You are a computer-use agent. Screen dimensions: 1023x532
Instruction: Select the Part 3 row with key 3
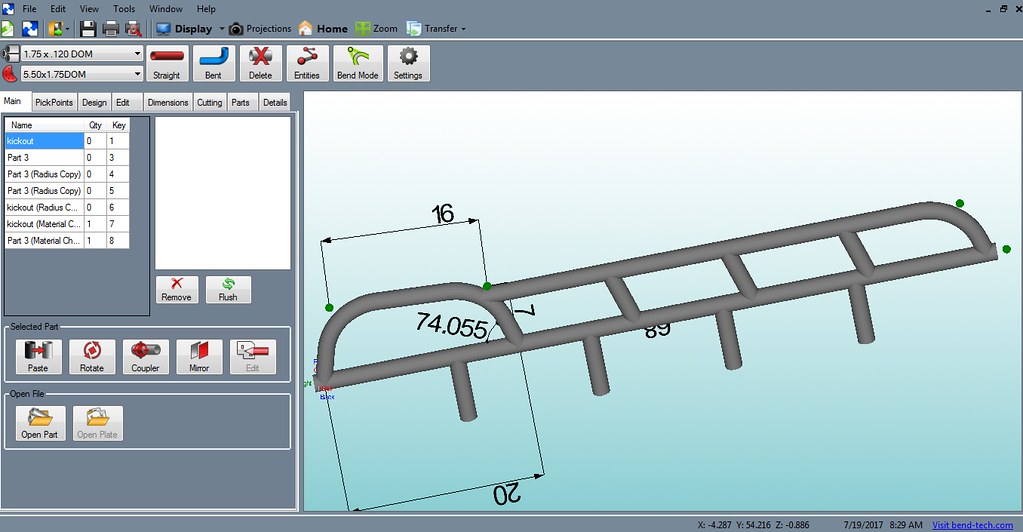click(67, 157)
